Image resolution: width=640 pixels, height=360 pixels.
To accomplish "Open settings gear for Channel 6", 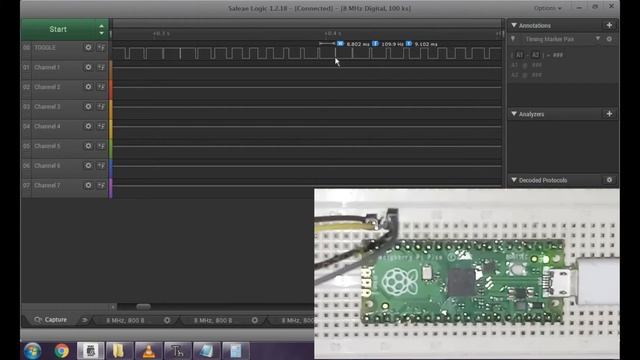I will [88, 165].
